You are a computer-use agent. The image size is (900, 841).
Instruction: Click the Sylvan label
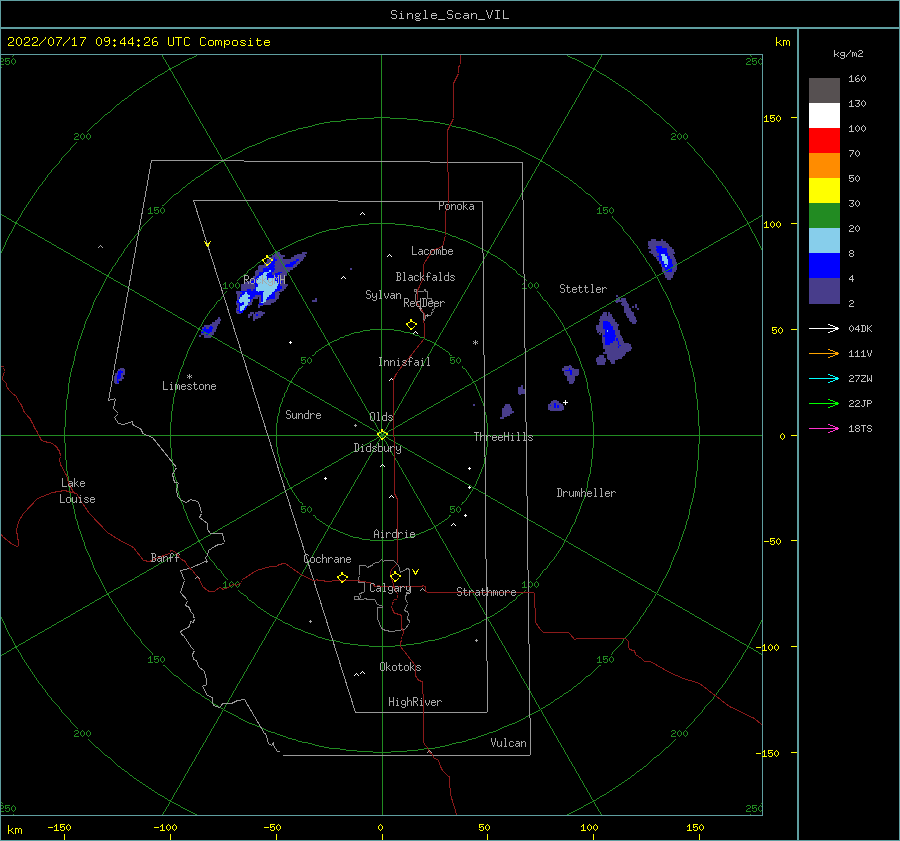[x=383, y=295]
